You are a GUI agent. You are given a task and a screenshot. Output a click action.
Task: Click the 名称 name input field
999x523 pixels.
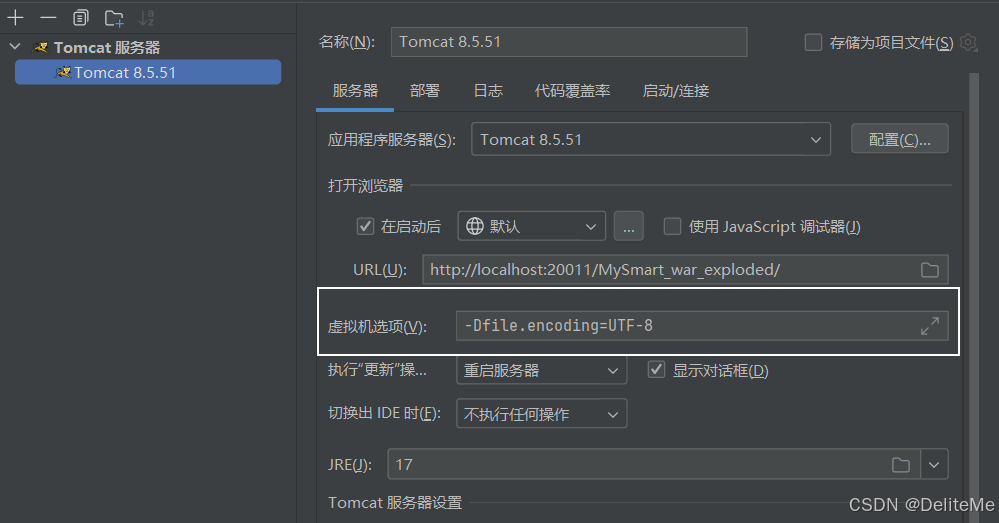point(568,42)
